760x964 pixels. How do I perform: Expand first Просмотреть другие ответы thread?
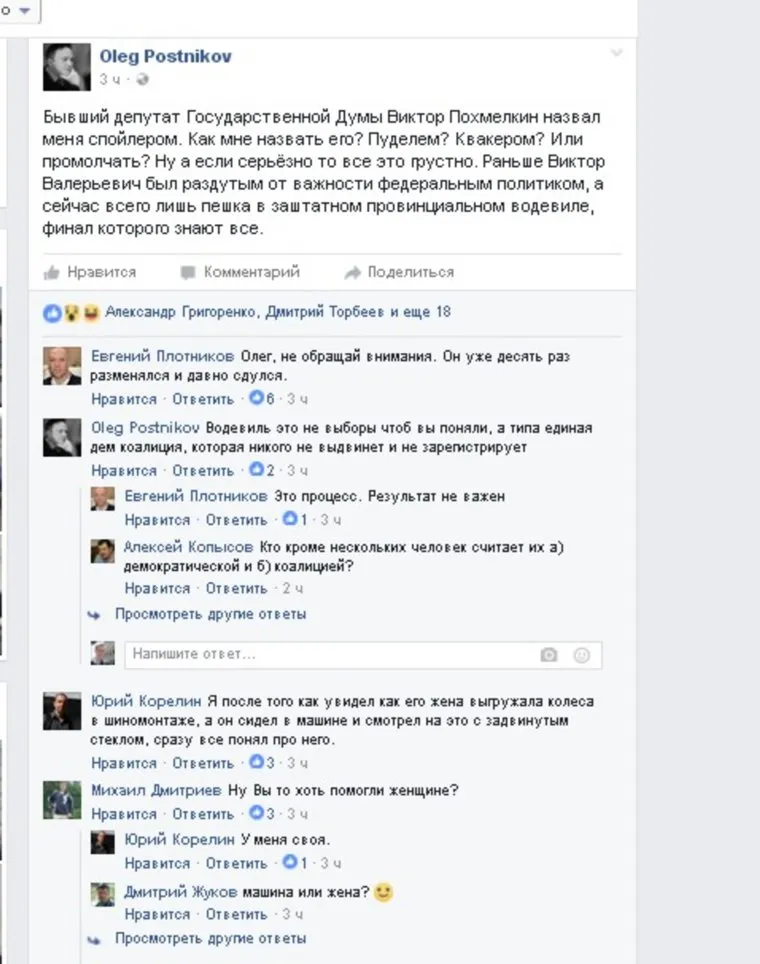(210, 614)
